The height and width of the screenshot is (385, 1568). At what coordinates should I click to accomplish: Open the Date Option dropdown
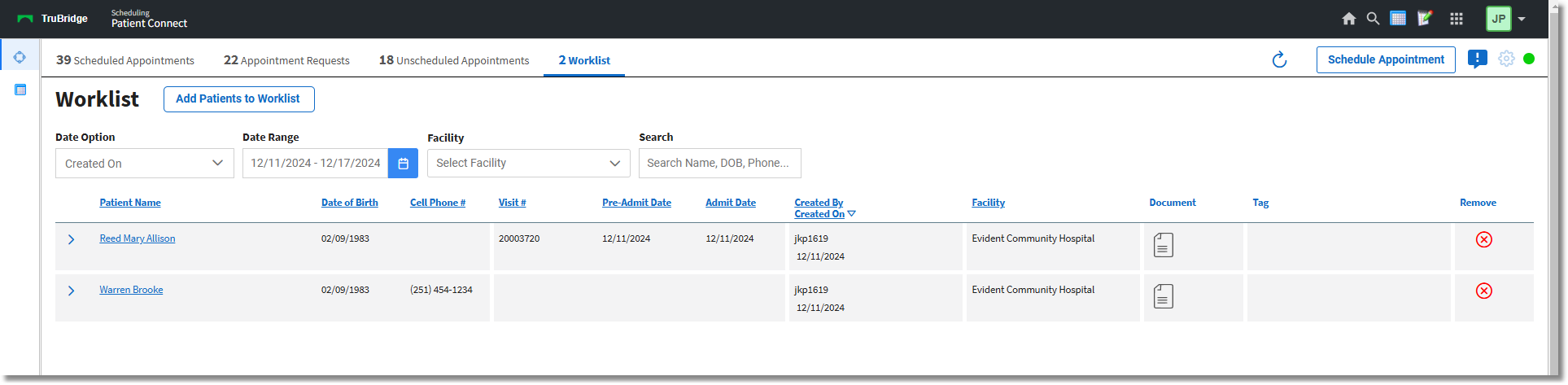145,164
